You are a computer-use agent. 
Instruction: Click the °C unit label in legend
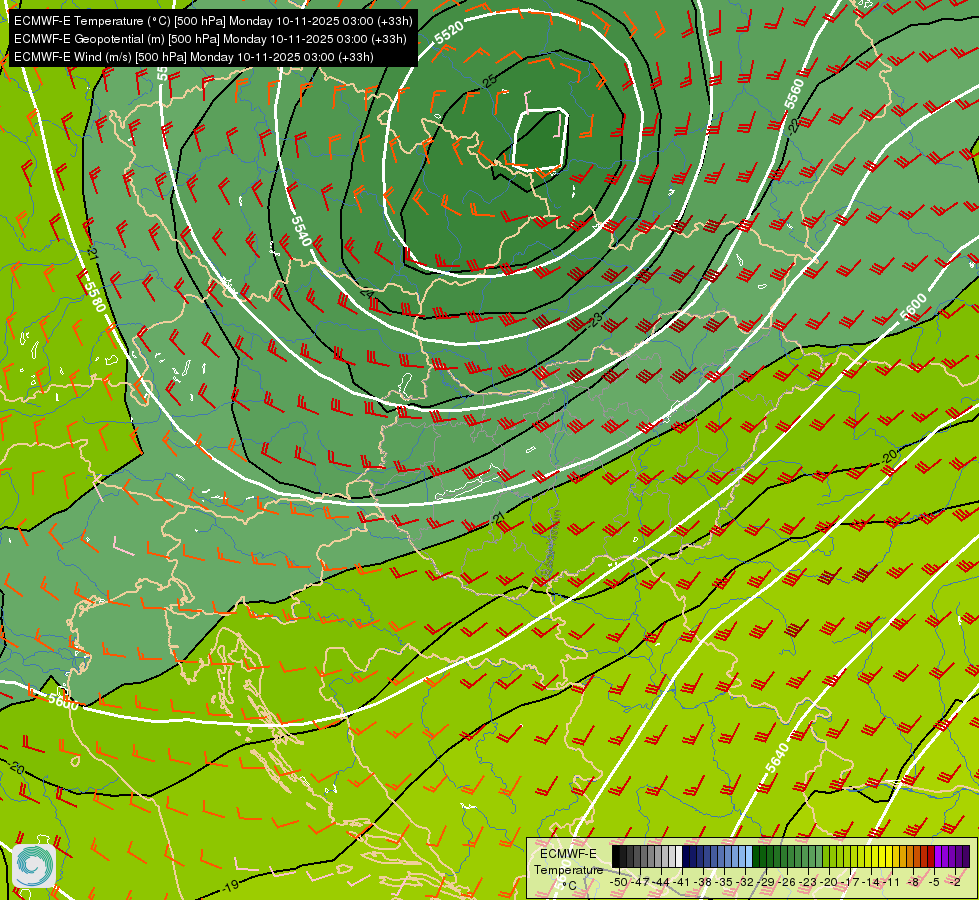point(569,886)
